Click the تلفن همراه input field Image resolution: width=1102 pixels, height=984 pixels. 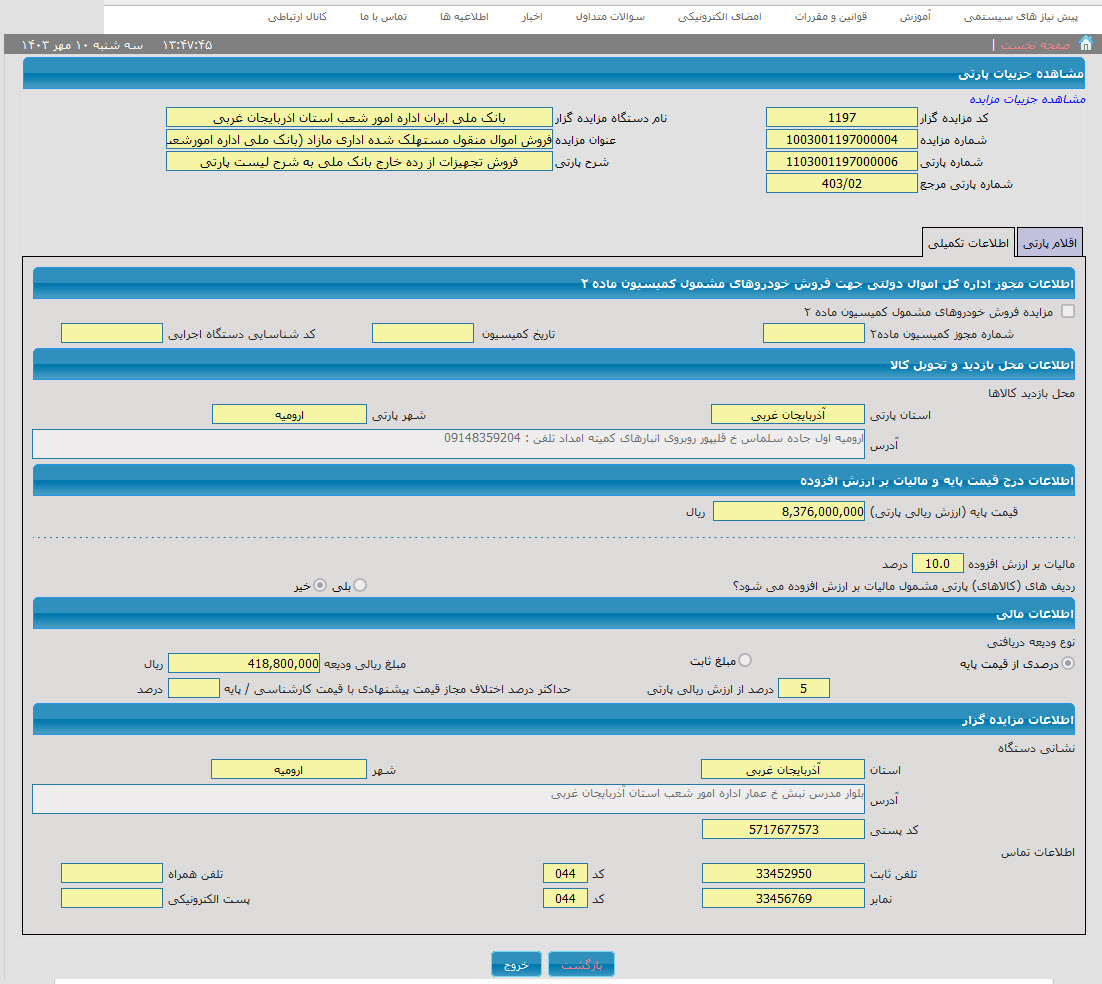[111, 874]
